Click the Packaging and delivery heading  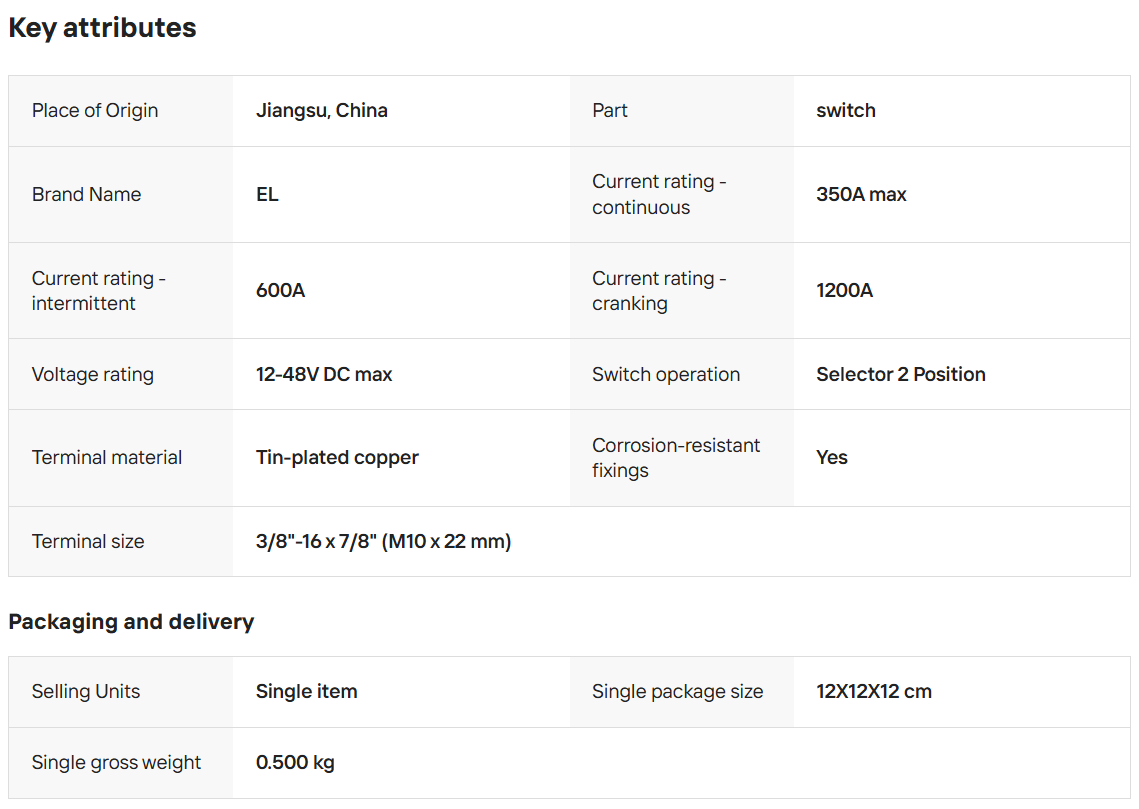[x=131, y=622]
